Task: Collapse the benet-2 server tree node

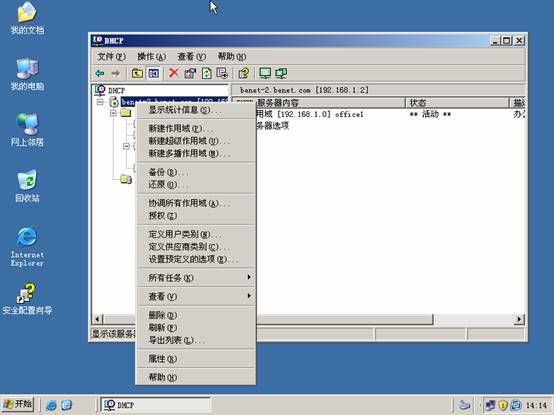Action: coord(100,102)
